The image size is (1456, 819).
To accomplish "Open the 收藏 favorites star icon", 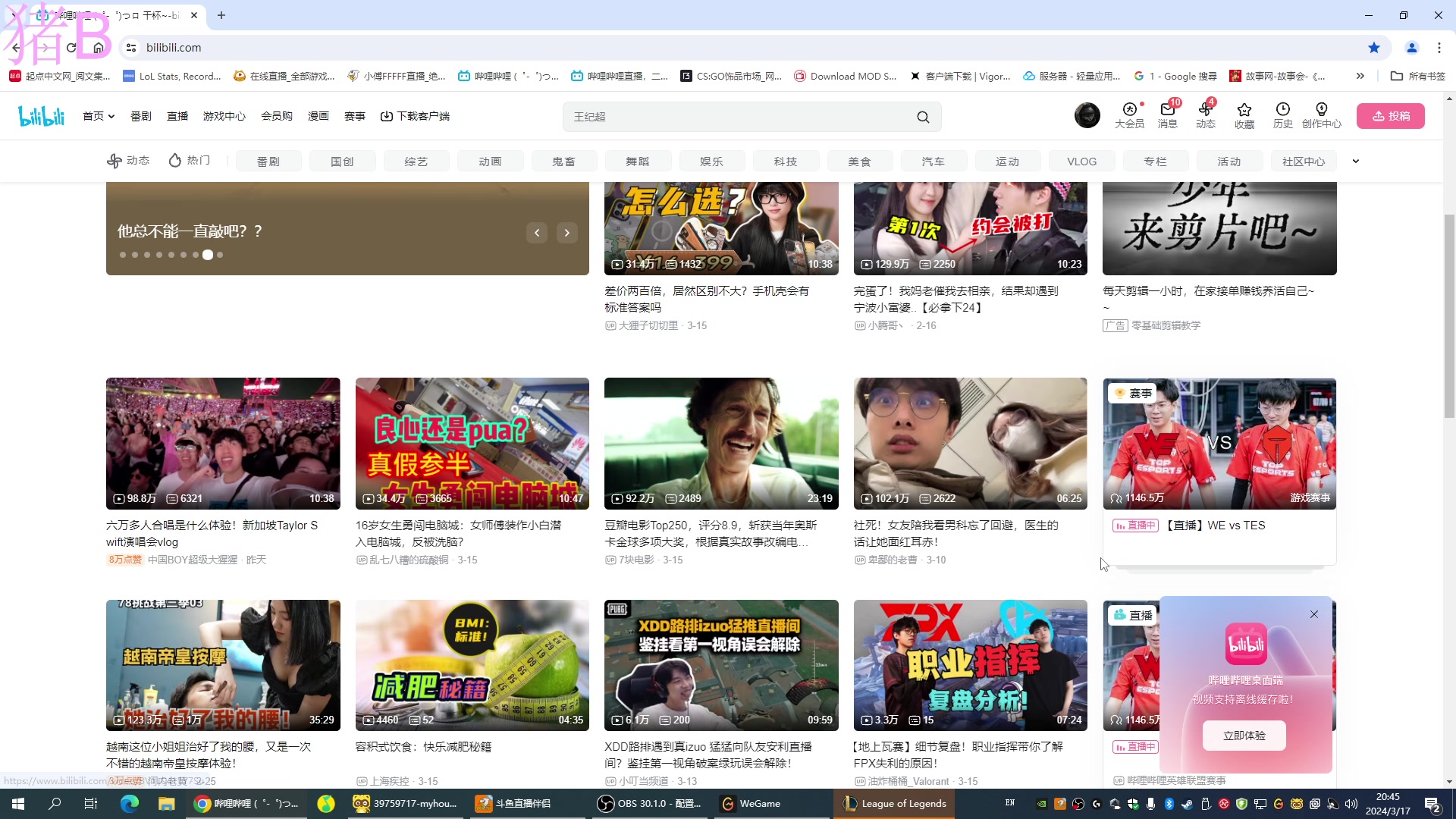I will tap(1244, 115).
